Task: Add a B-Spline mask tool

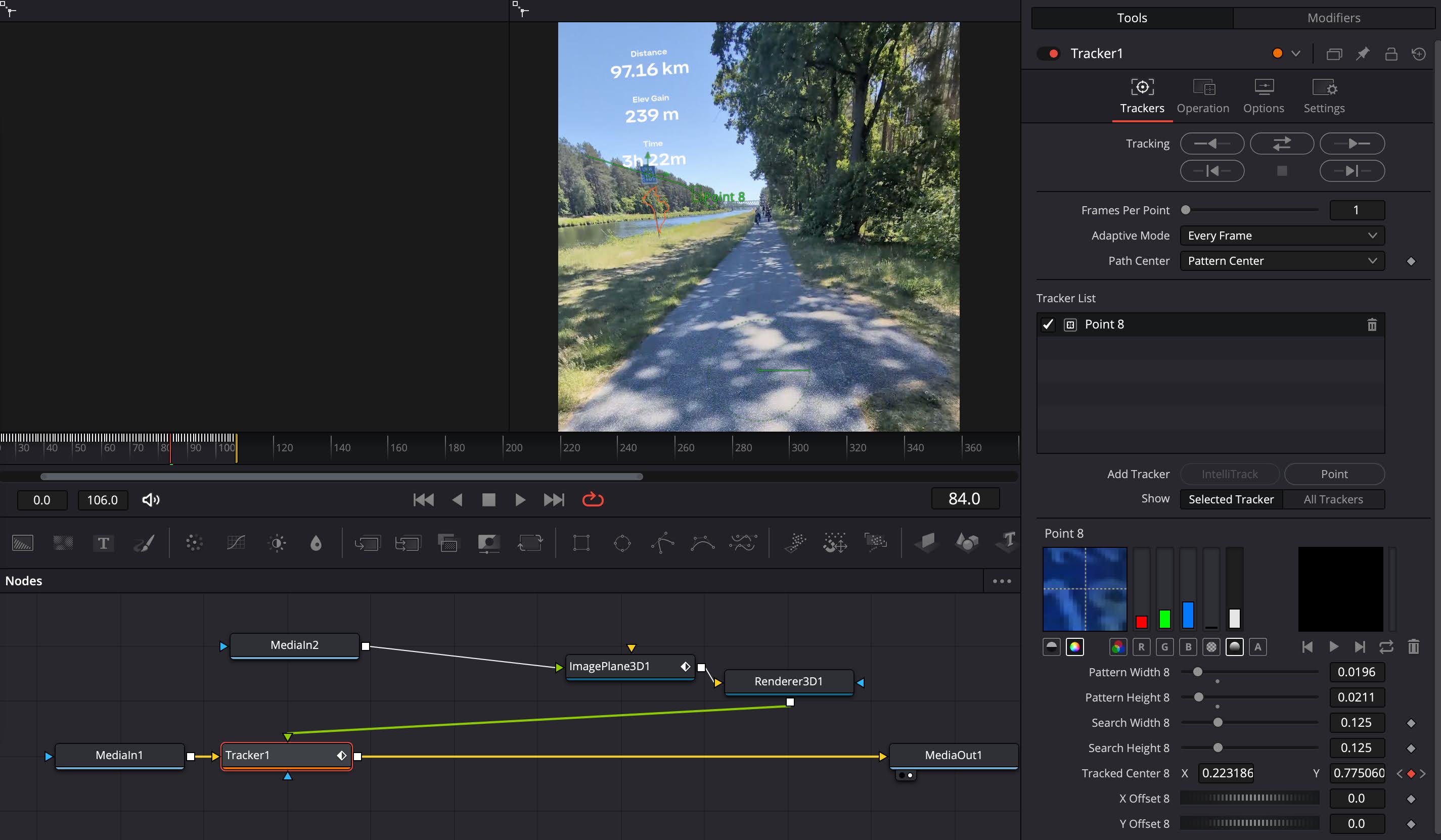Action: click(702, 542)
